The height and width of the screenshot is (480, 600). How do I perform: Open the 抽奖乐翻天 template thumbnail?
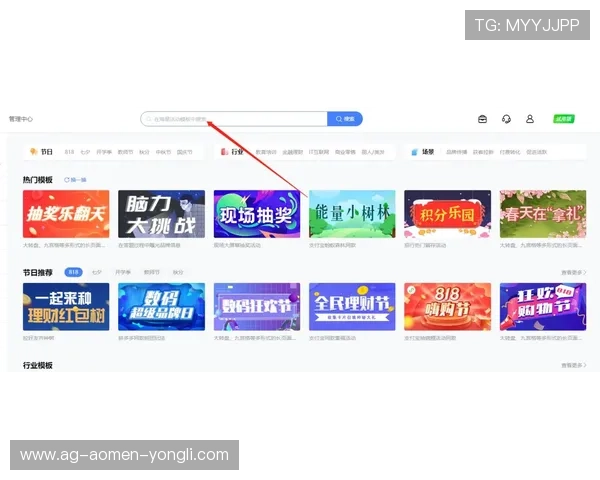(66, 214)
